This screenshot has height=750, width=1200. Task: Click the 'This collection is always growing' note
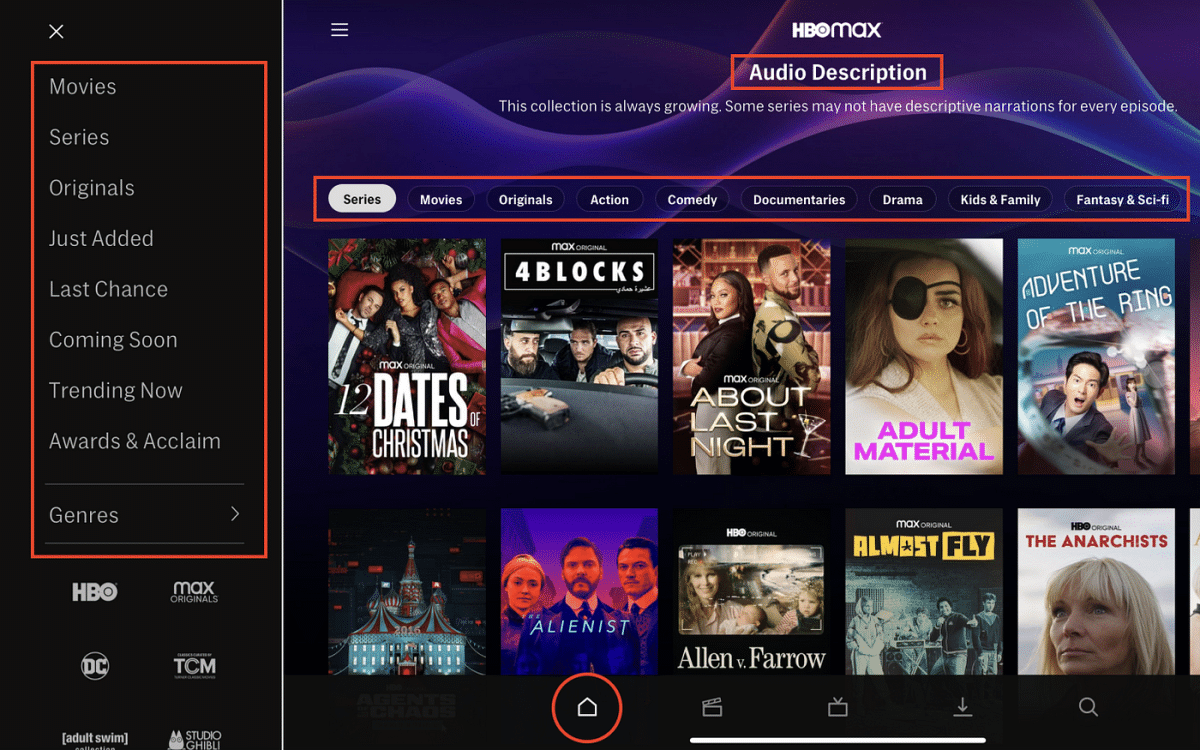838,106
